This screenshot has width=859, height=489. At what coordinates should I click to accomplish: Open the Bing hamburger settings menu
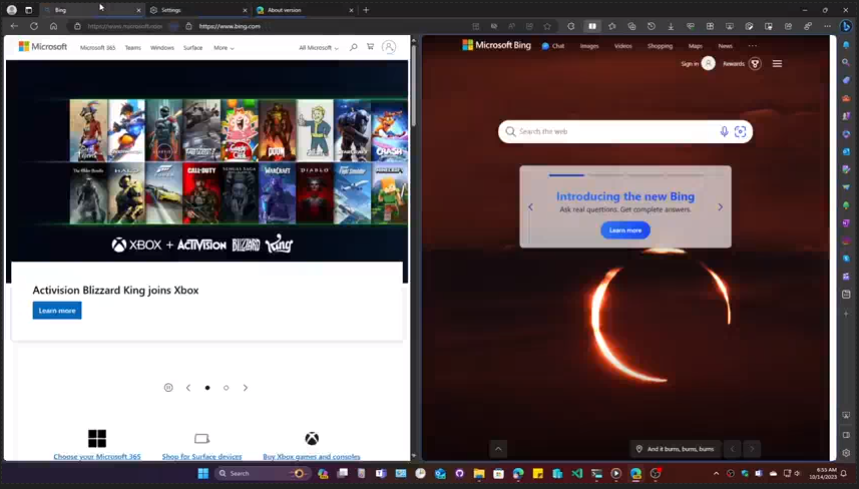click(777, 64)
